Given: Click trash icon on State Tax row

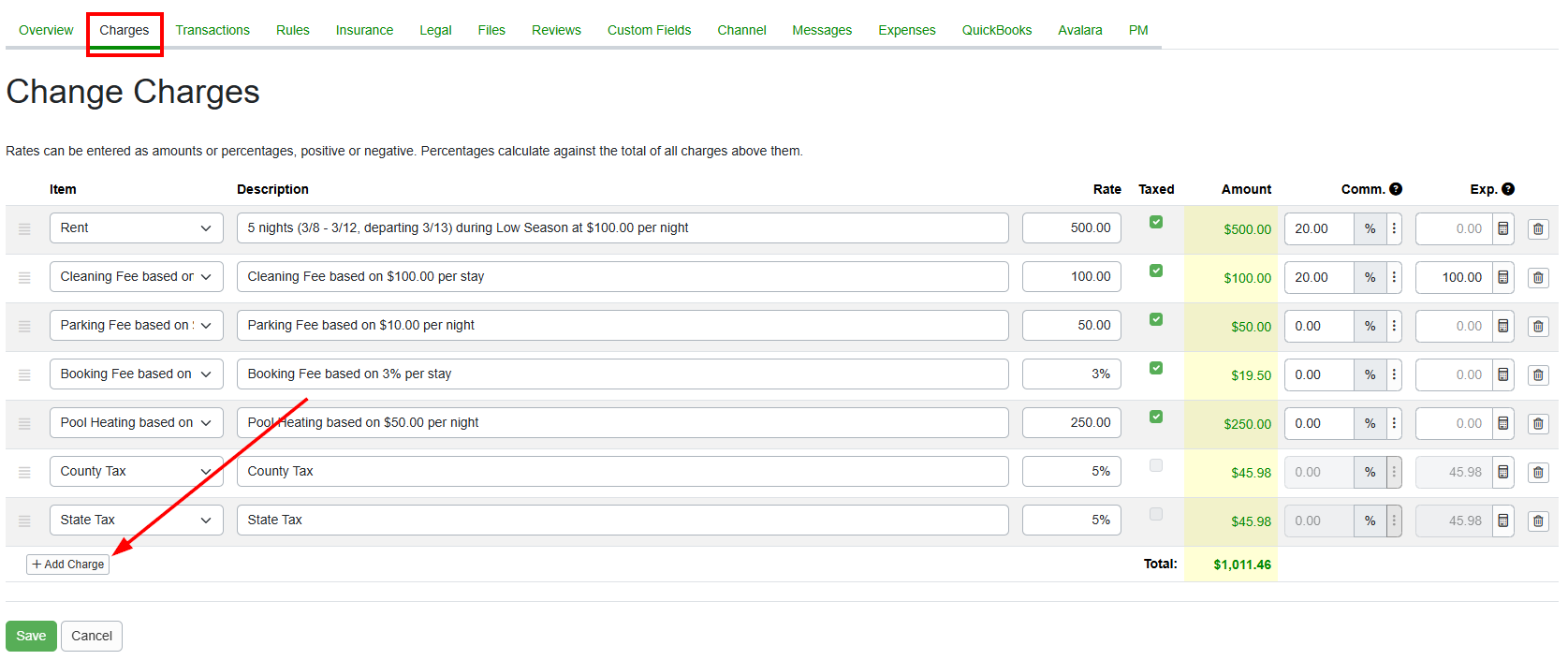Looking at the screenshot, I should tap(1538, 521).
